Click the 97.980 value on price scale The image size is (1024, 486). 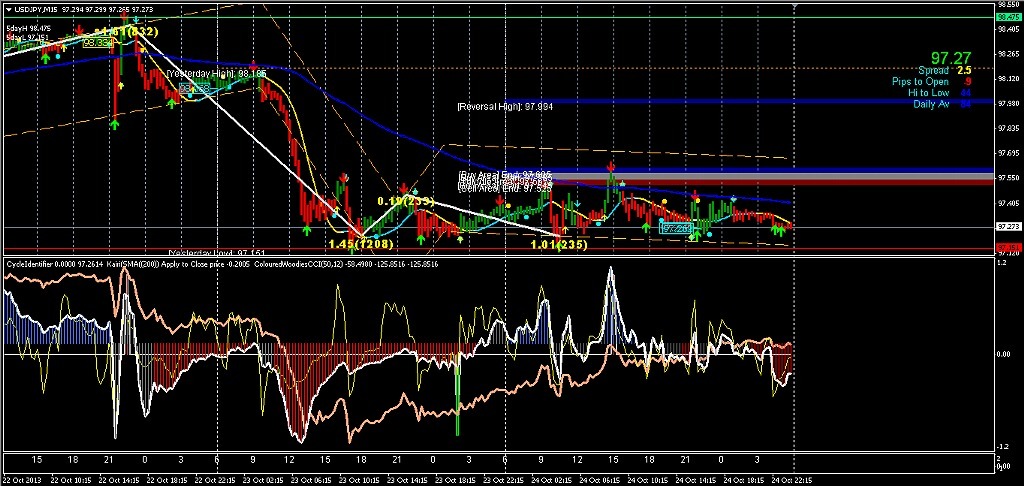pyautogui.click(x=1009, y=103)
